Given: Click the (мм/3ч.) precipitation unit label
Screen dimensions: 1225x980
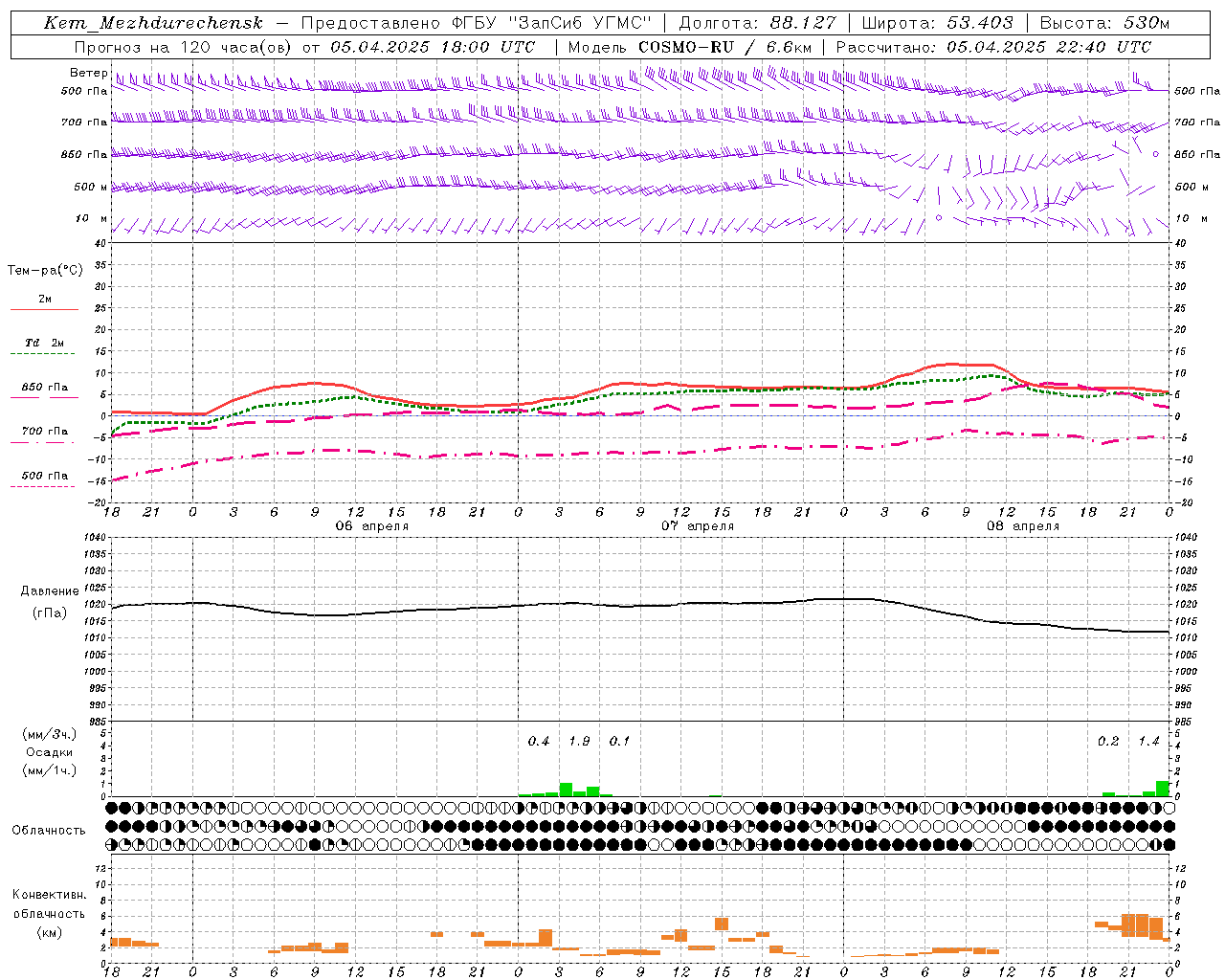Looking at the screenshot, I should [50, 734].
